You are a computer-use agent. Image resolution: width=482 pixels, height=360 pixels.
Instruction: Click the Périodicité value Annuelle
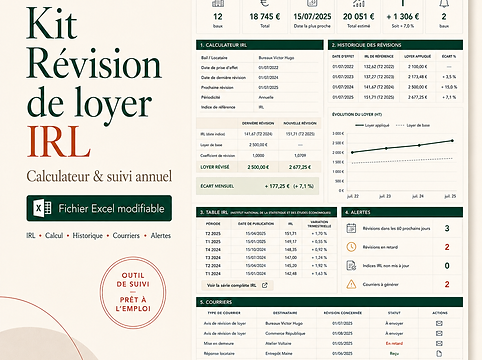tap(266, 97)
